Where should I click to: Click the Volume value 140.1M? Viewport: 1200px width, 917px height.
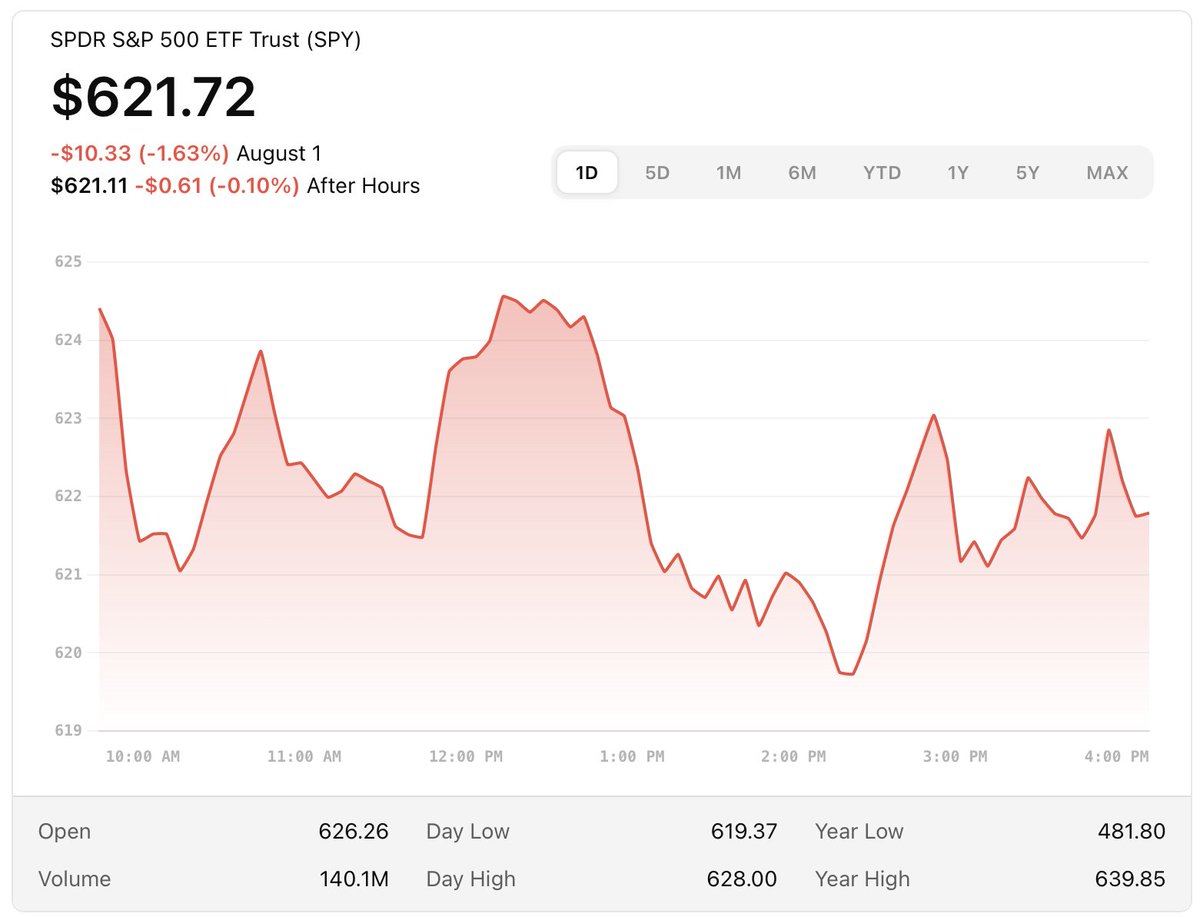355,880
